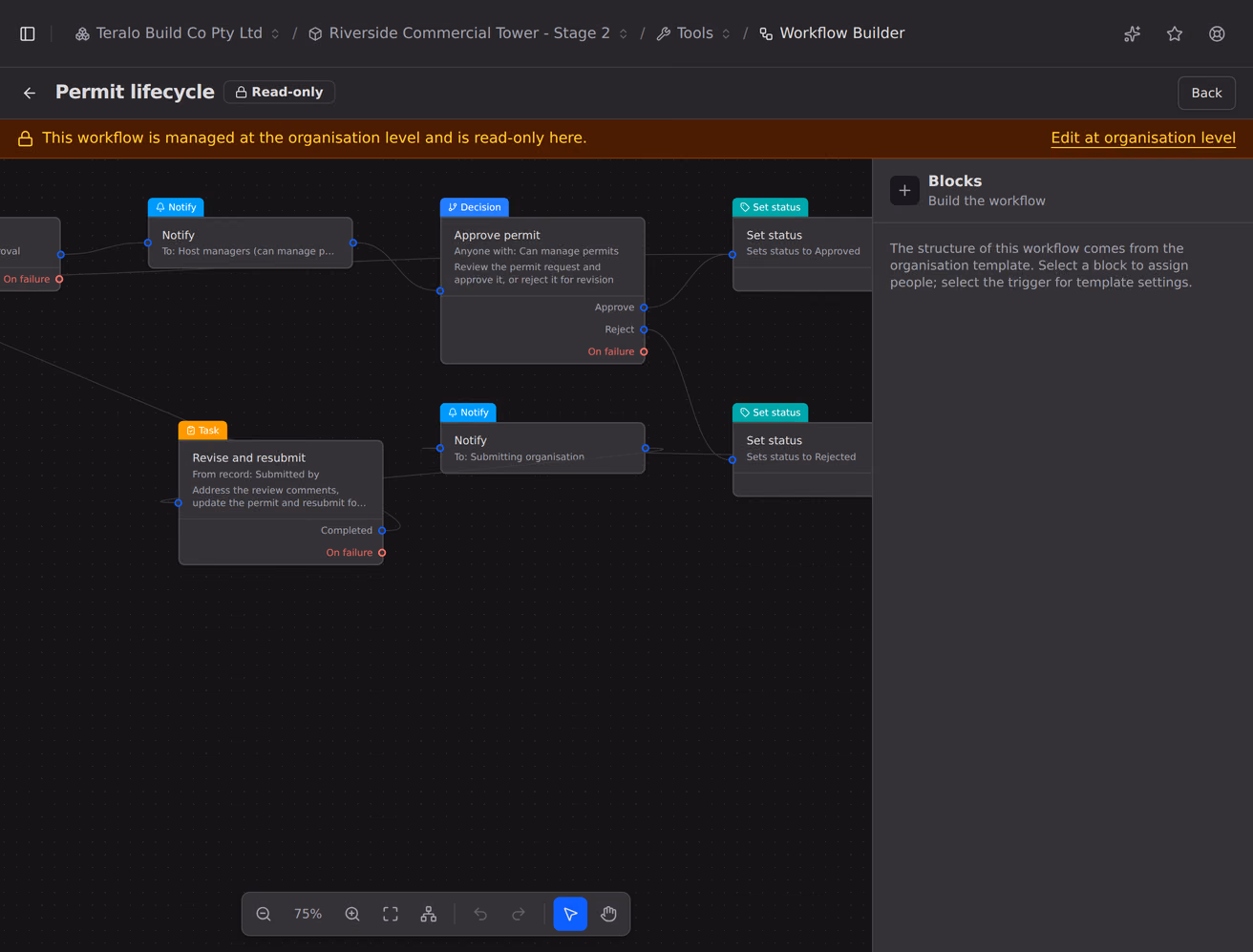
Task: Click the redo arrow
Action: click(x=519, y=914)
